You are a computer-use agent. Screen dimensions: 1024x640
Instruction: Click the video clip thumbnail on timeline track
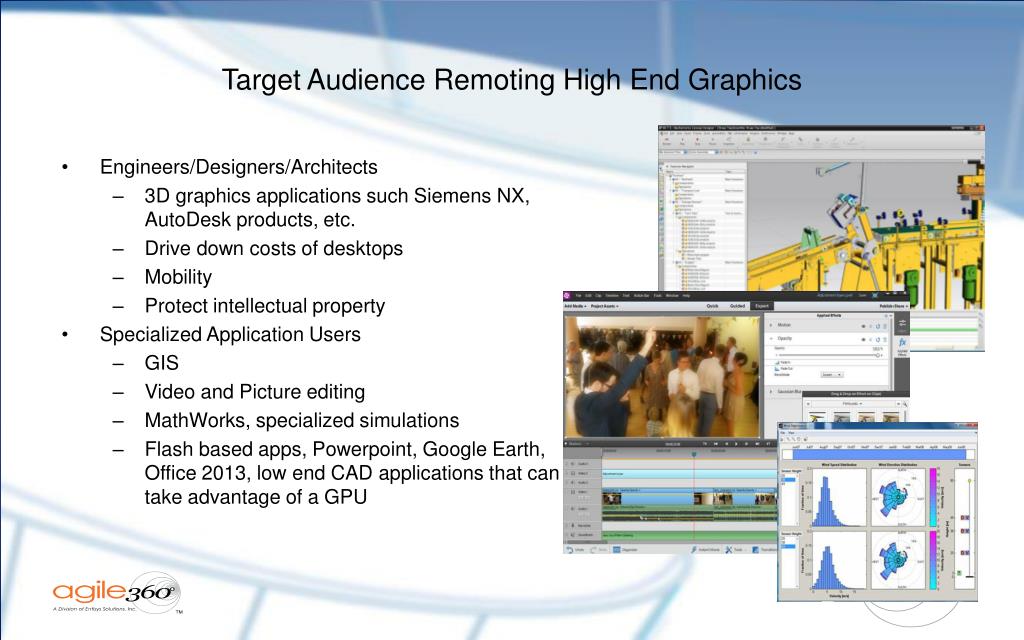611,499
